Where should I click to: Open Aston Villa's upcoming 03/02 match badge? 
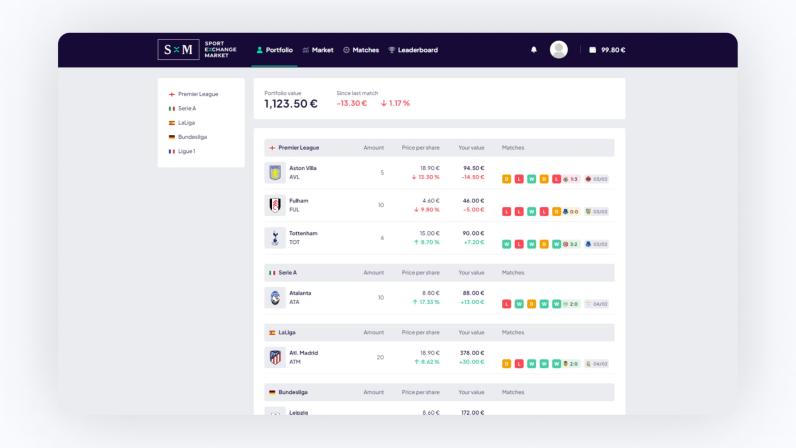tap(596, 179)
